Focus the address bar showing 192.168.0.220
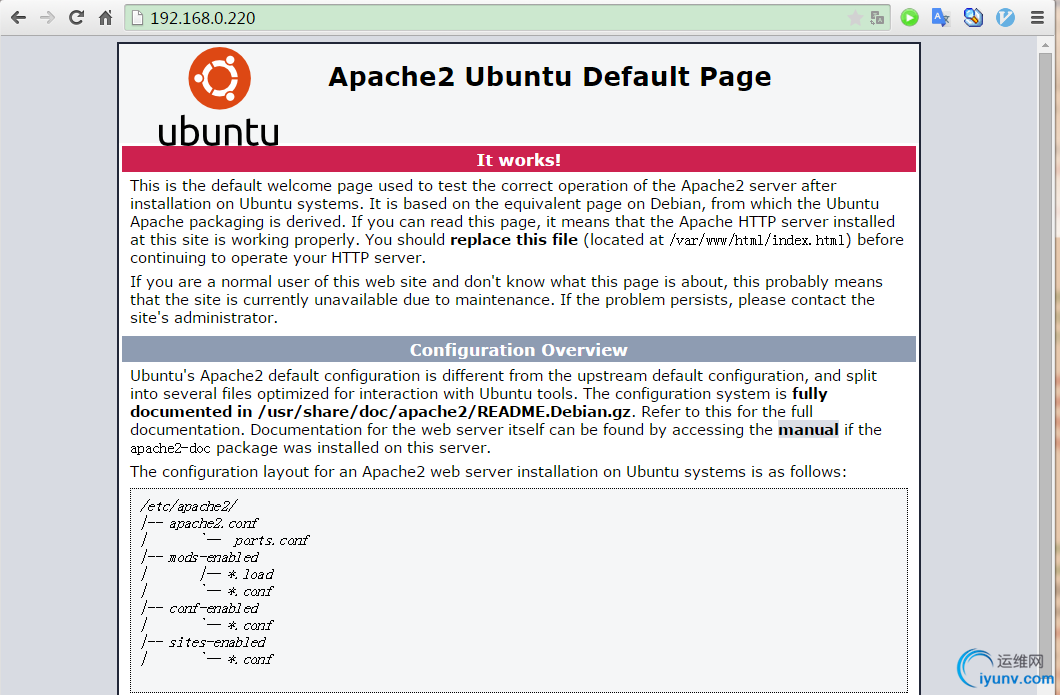This screenshot has width=1060, height=695. (507, 18)
